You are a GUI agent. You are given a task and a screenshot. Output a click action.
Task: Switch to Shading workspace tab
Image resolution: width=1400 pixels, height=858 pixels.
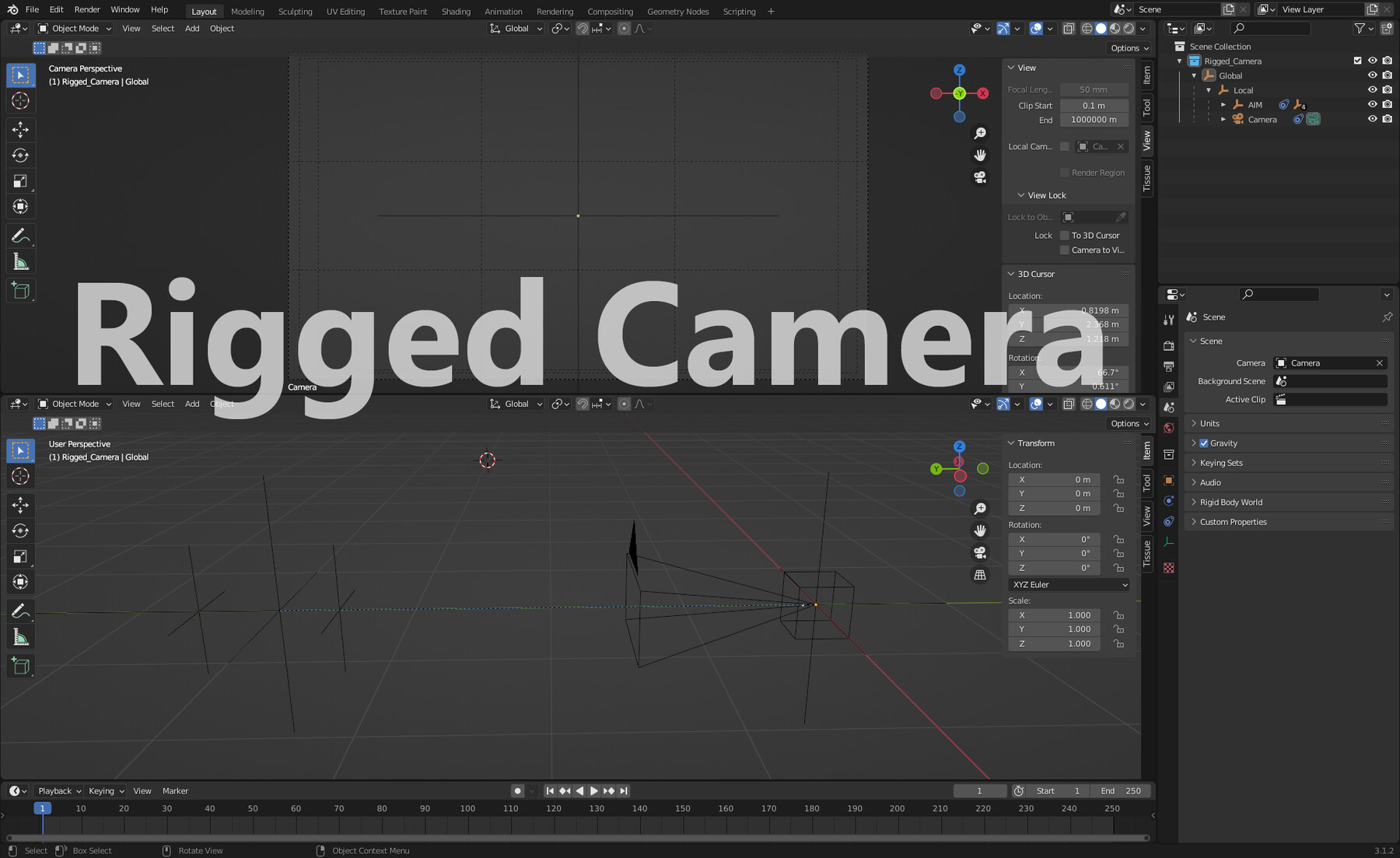pos(456,11)
